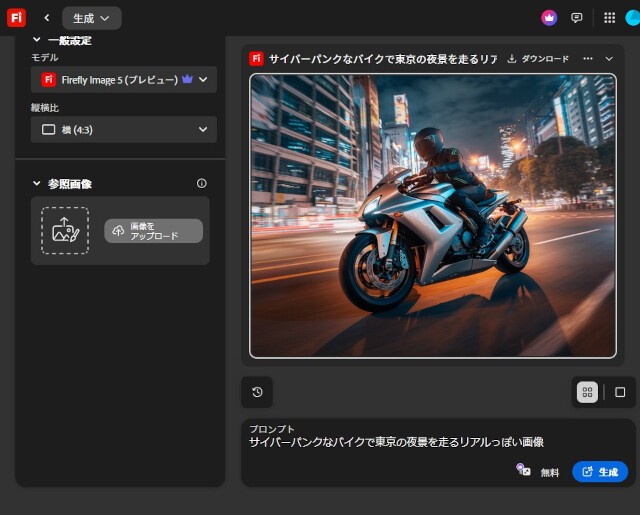Collapse the result card with chevron
Viewport: 640px width, 515px height.
609,59
